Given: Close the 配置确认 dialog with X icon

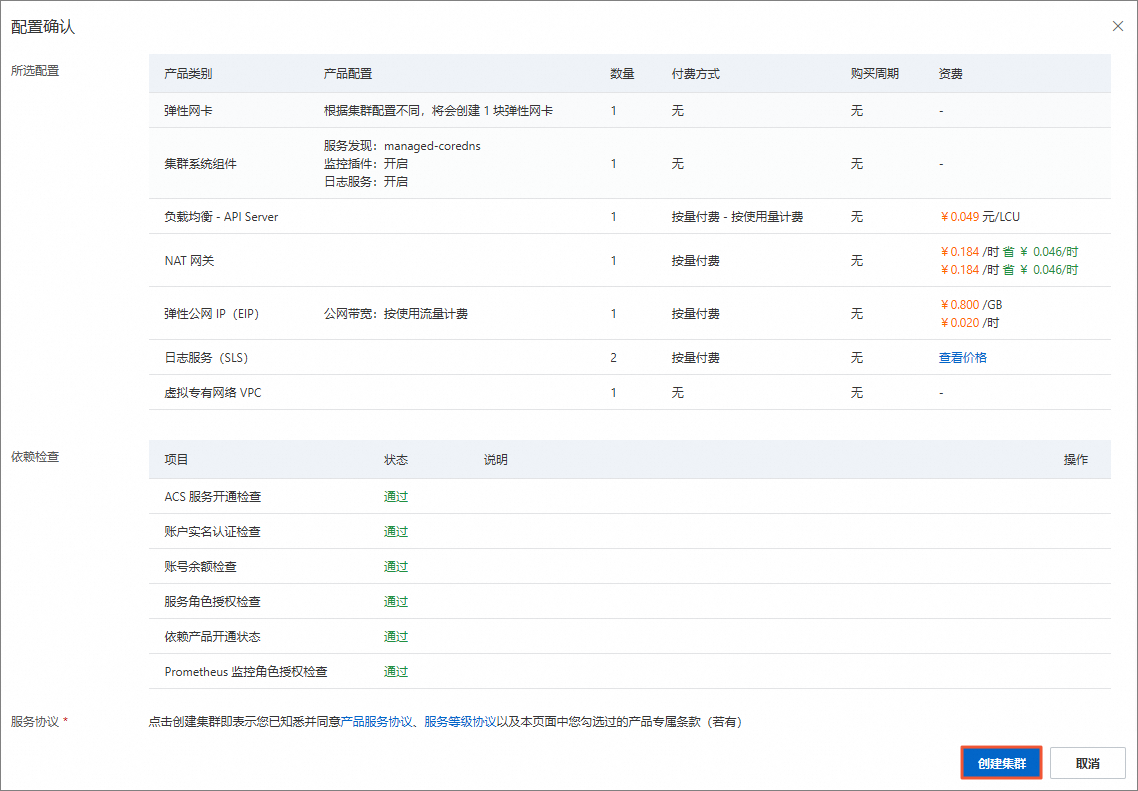Looking at the screenshot, I should (1118, 26).
